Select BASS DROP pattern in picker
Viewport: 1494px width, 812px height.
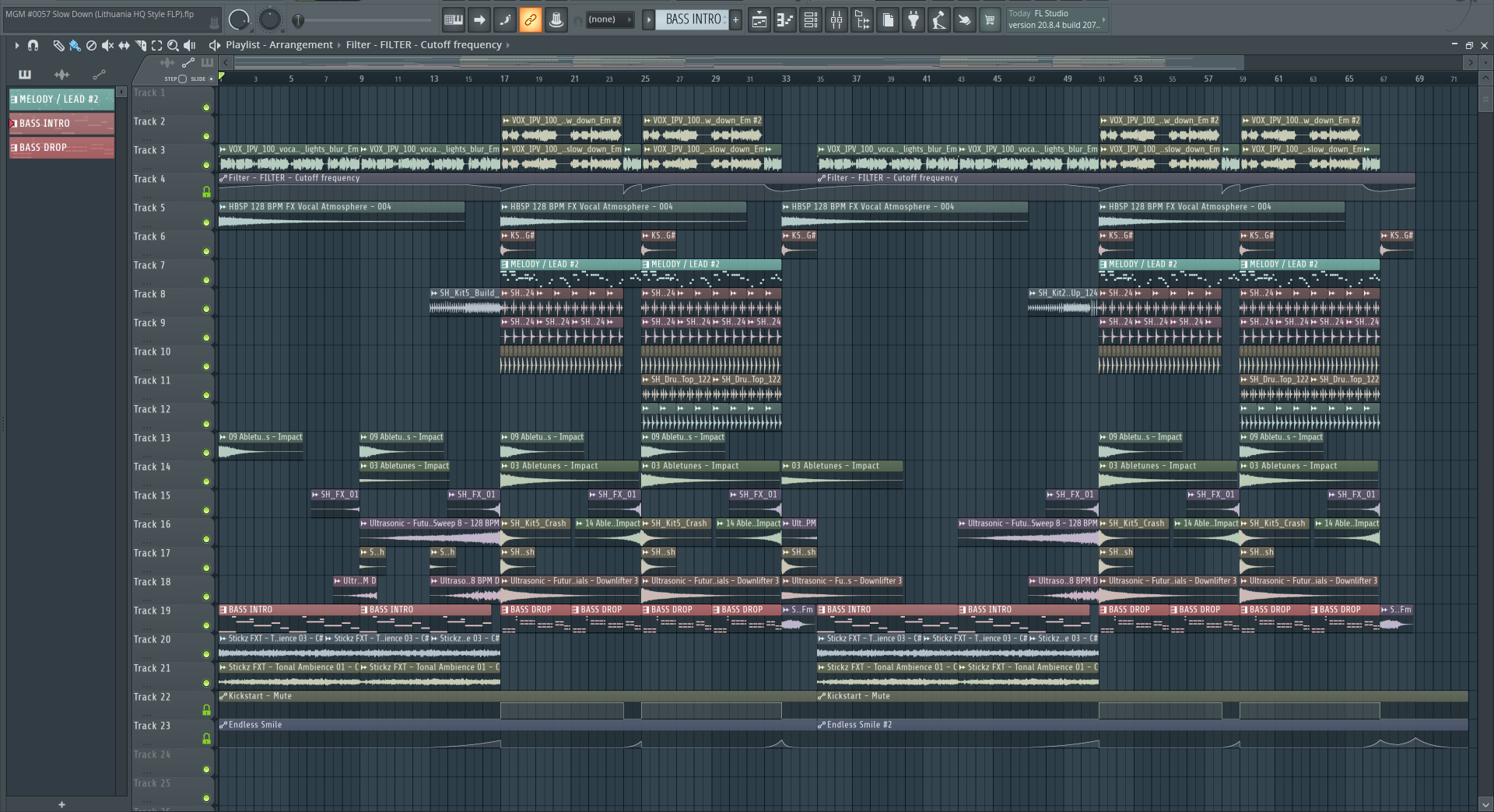point(61,148)
